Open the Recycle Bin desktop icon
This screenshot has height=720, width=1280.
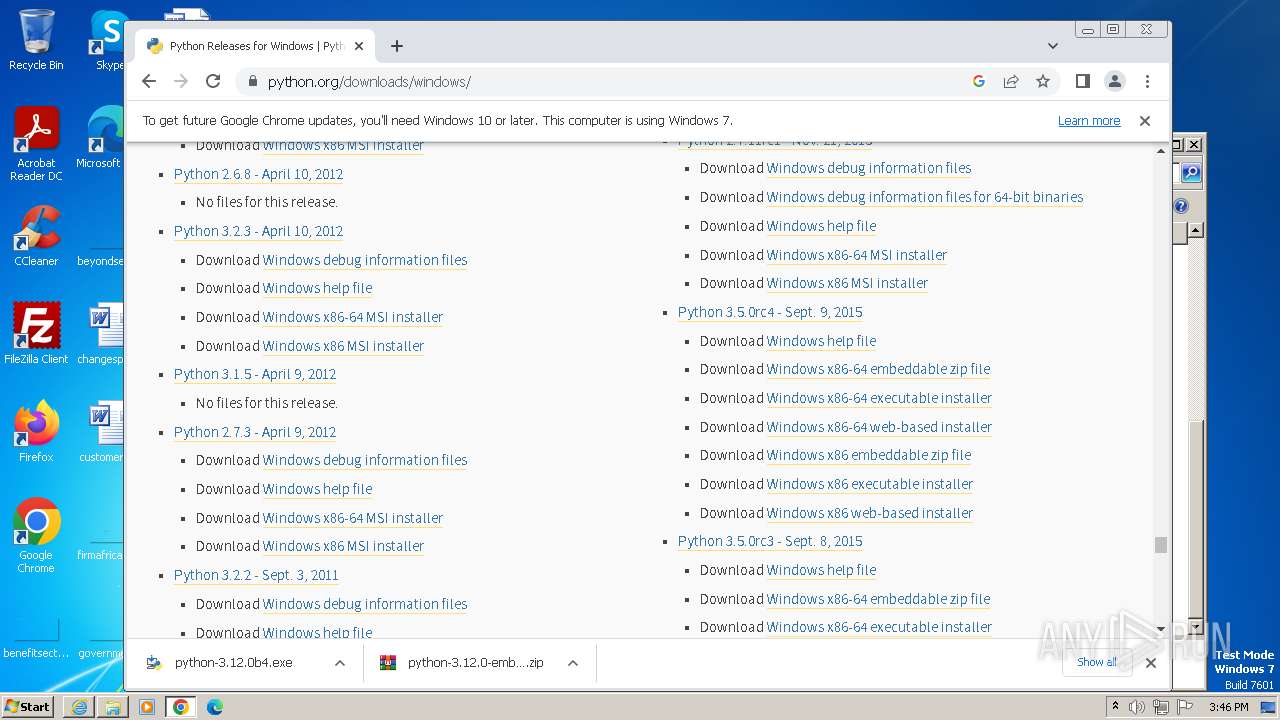tap(36, 40)
